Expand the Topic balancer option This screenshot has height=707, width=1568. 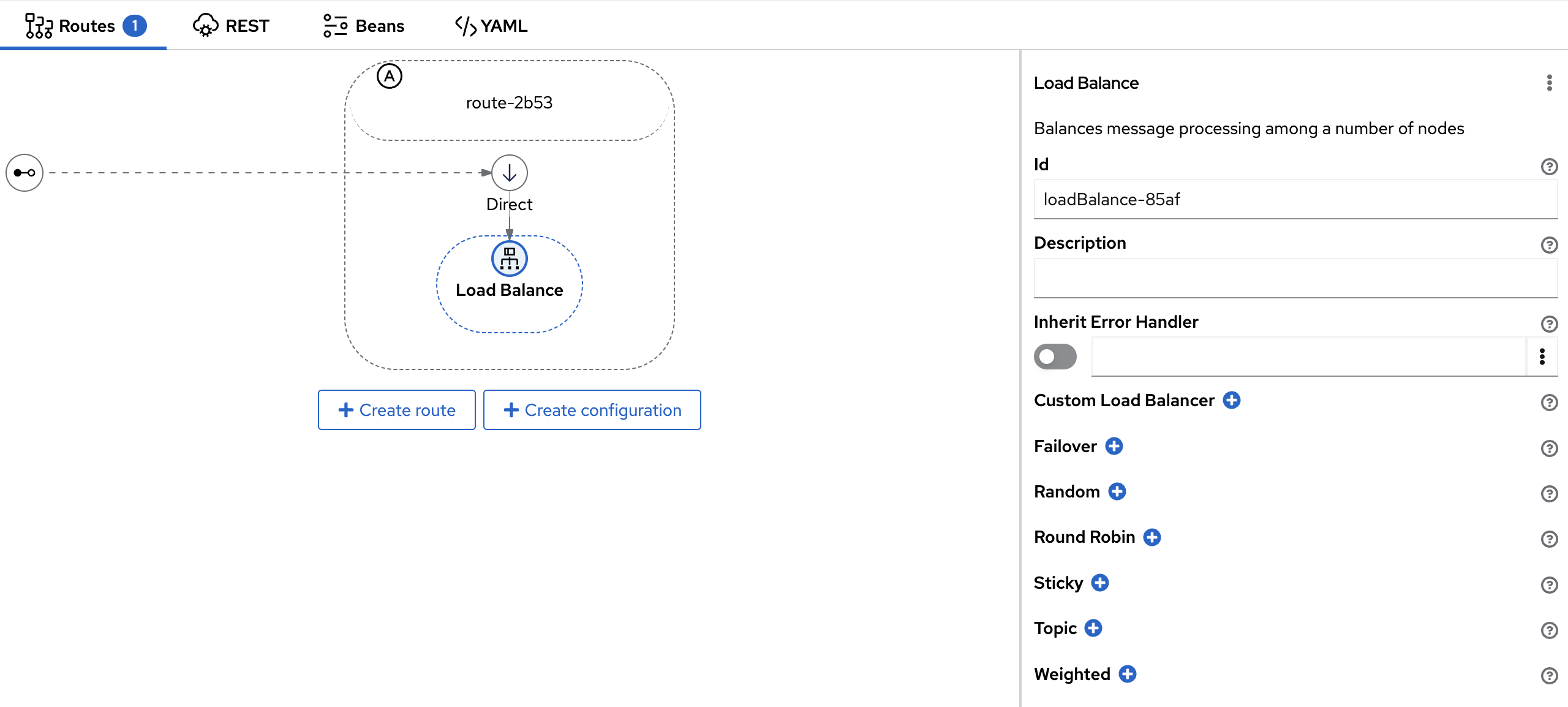(1093, 628)
